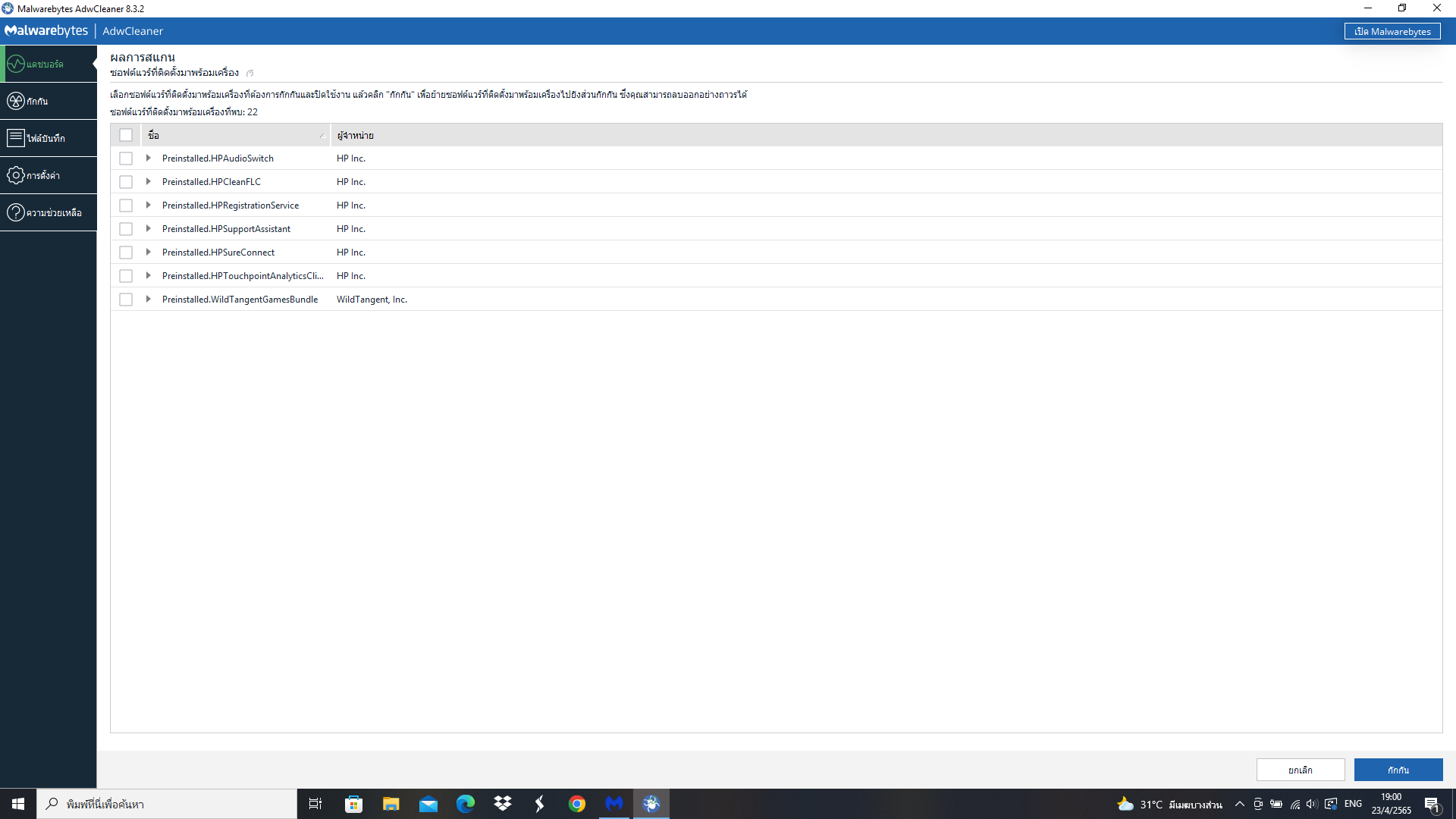1456x819 pixels.
Task: Open Google Chrome from taskbar
Action: [x=577, y=804]
